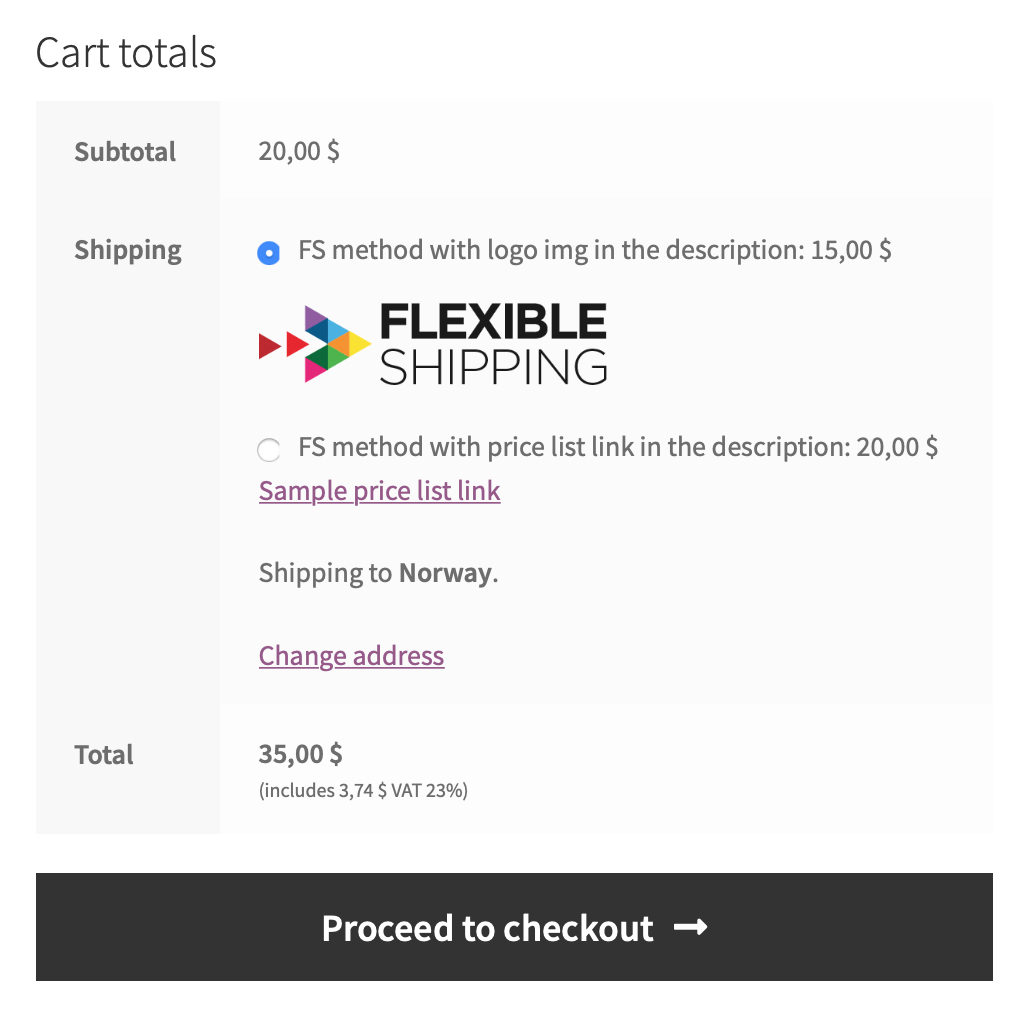Click the Cart totals heading
Image resolution: width=1032 pixels, height=1018 pixels.
126,54
